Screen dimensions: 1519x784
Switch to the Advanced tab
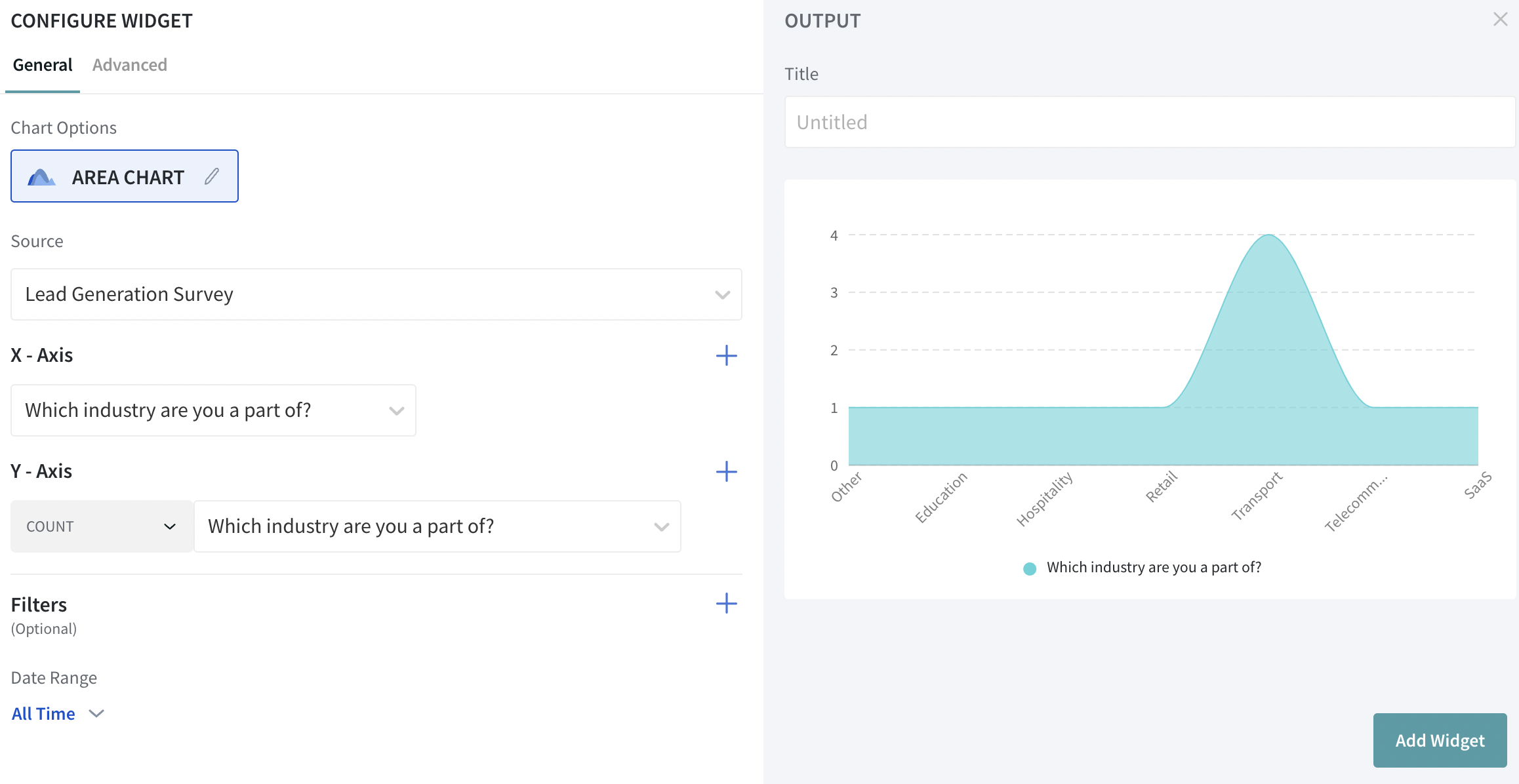pyautogui.click(x=130, y=65)
